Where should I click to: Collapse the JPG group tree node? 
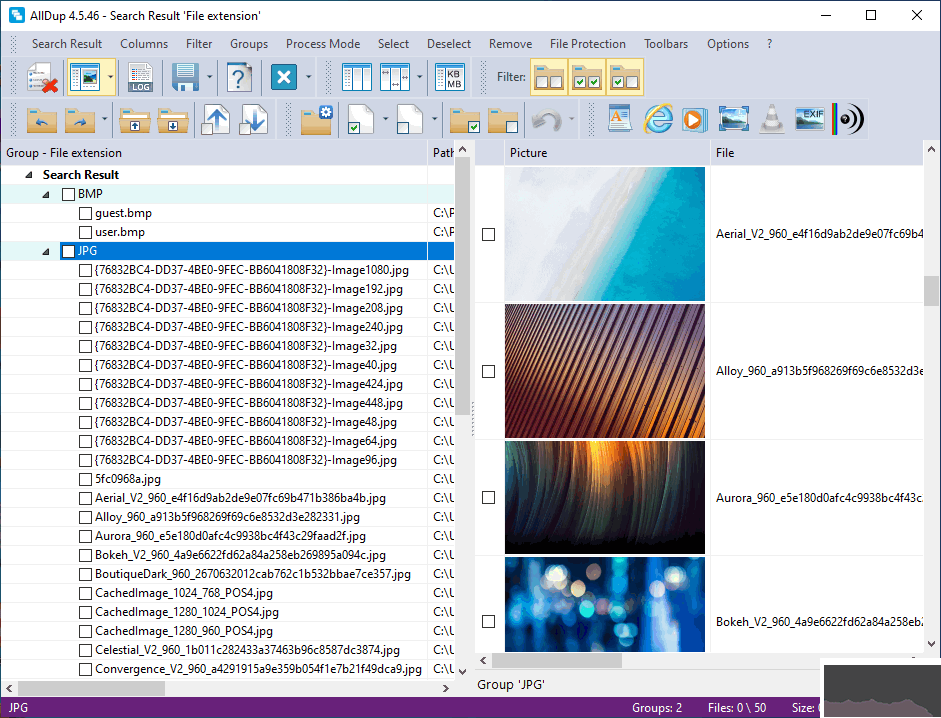point(46,251)
